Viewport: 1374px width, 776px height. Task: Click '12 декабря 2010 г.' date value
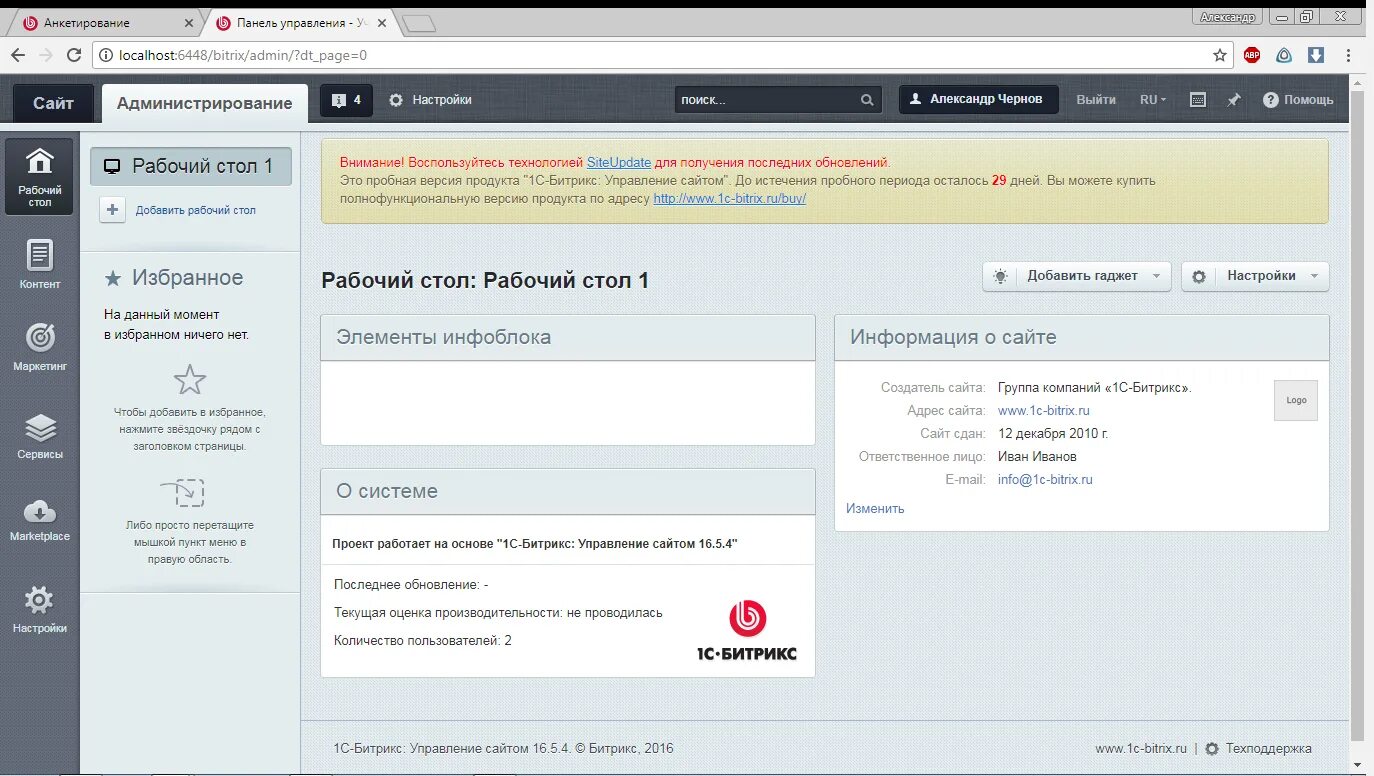[1053, 433]
